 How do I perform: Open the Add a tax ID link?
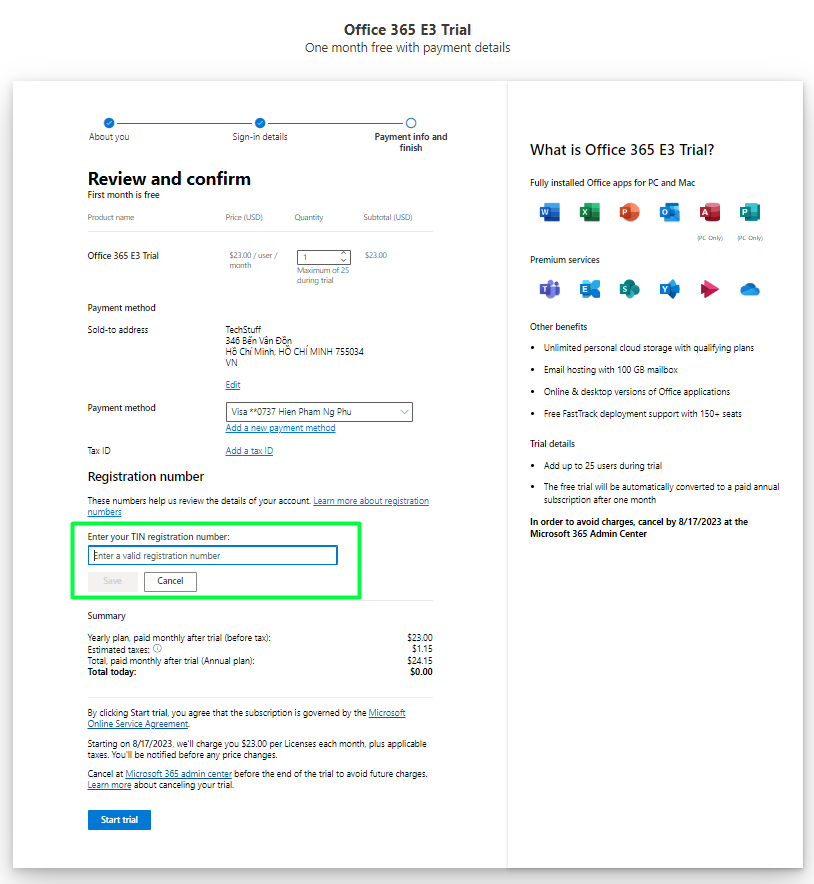pos(249,451)
